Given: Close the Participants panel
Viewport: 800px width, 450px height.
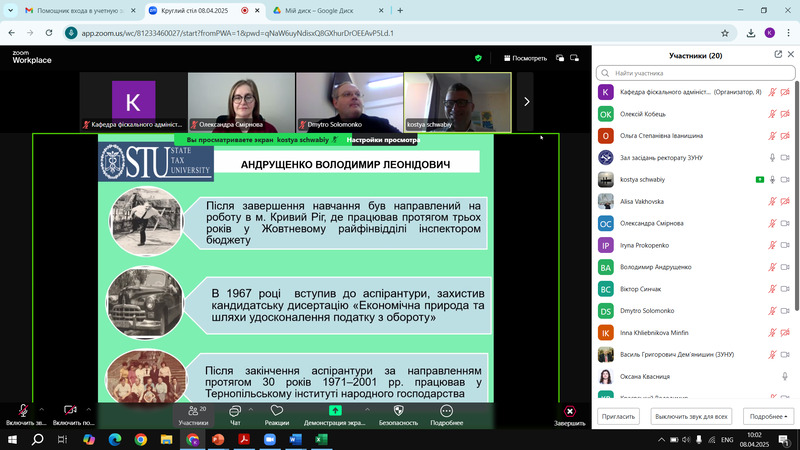Looking at the screenshot, I should click(x=791, y=54).
